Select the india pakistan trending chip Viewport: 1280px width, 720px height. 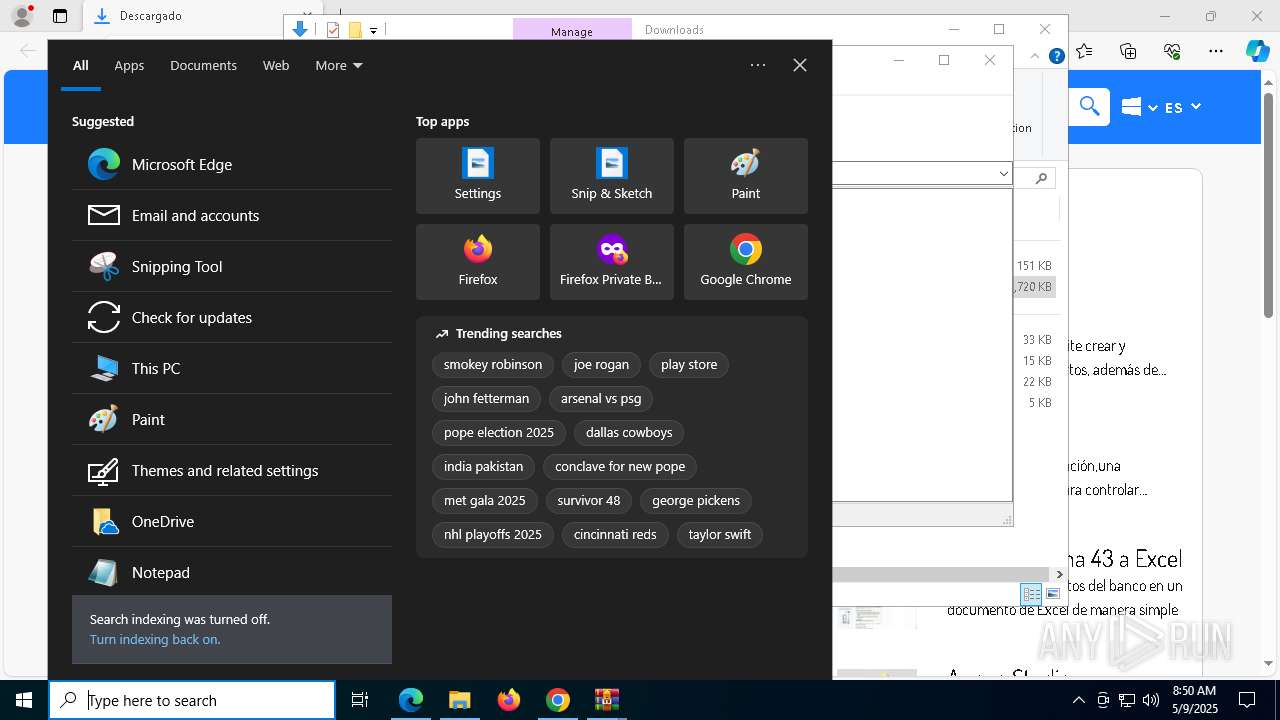click(484, 466)
